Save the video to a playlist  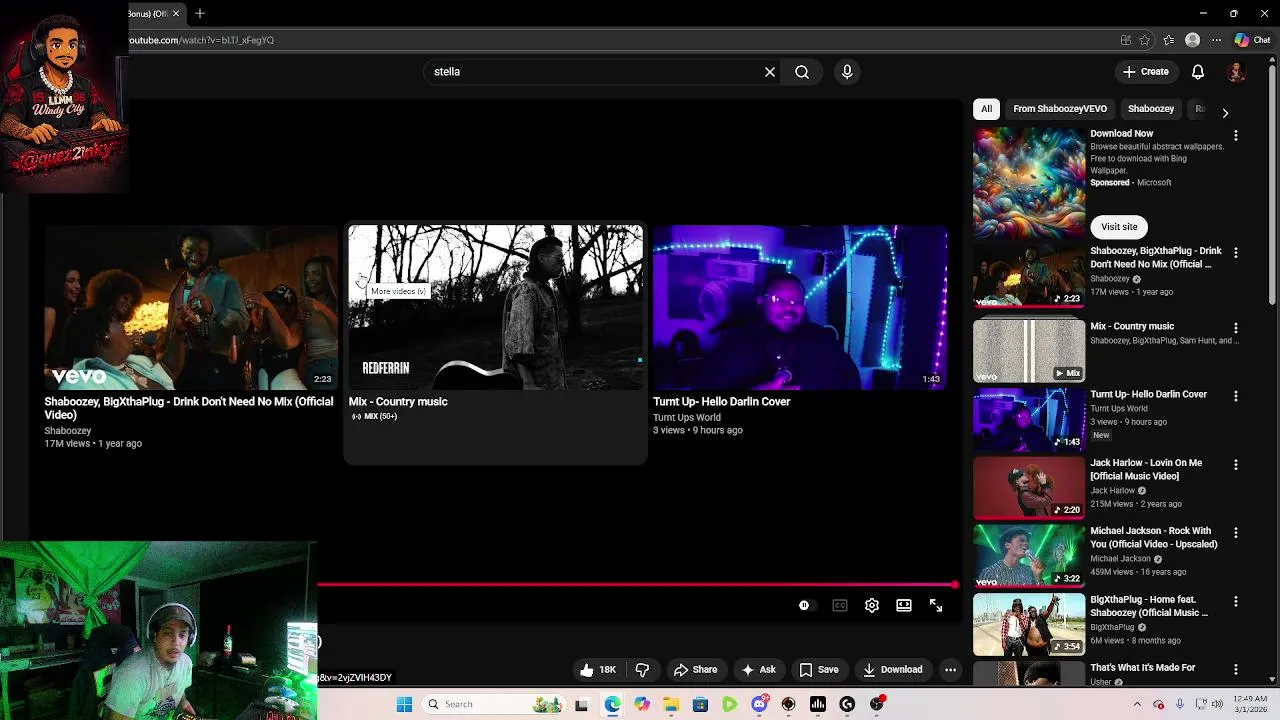818,670
